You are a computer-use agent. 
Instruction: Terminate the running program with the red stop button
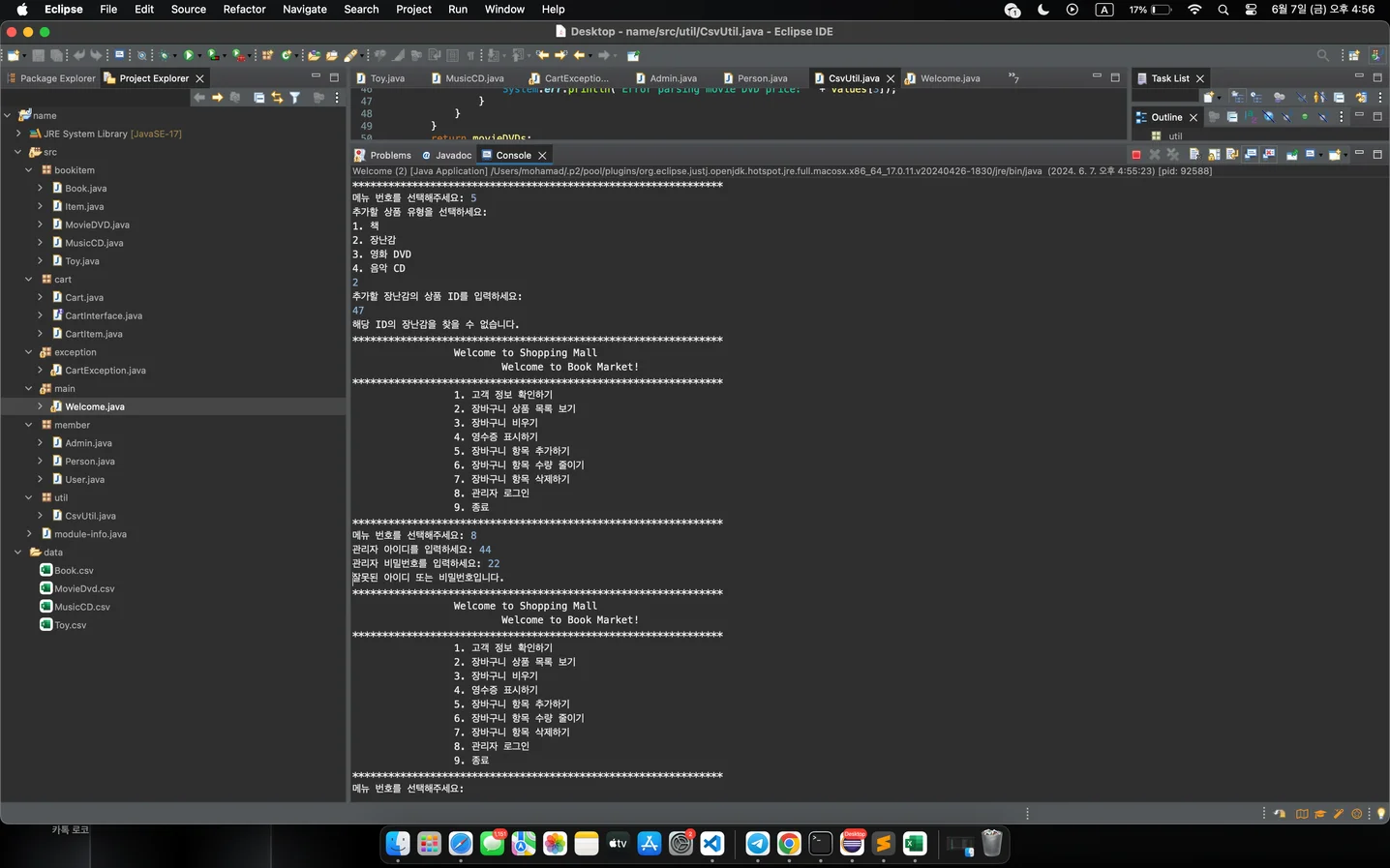point(1135,155)
